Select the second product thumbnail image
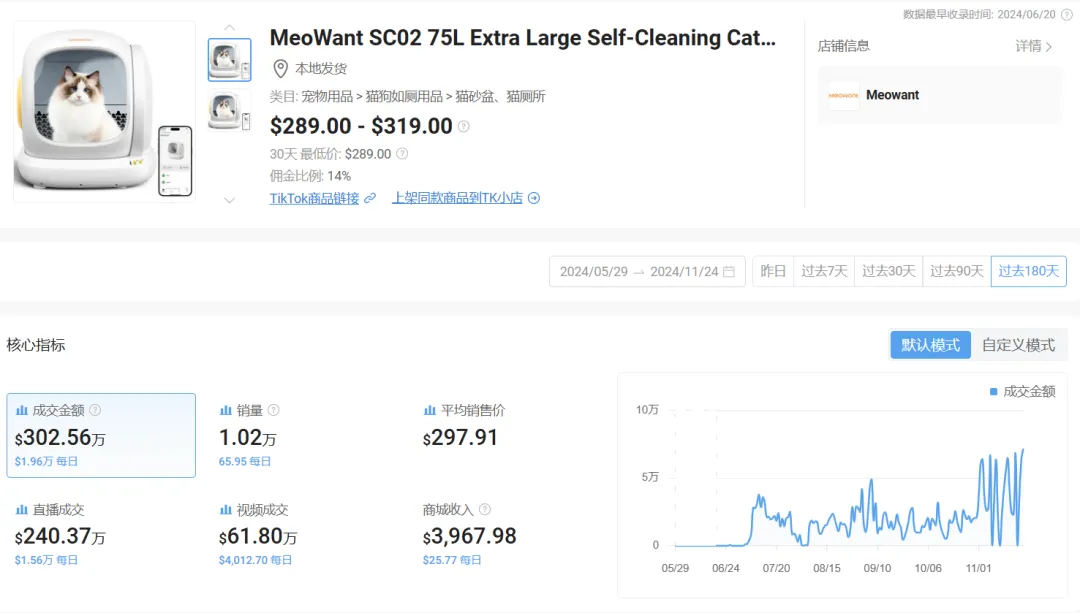Viewport: 1080px width, 613px height. (x=229, y=109)
